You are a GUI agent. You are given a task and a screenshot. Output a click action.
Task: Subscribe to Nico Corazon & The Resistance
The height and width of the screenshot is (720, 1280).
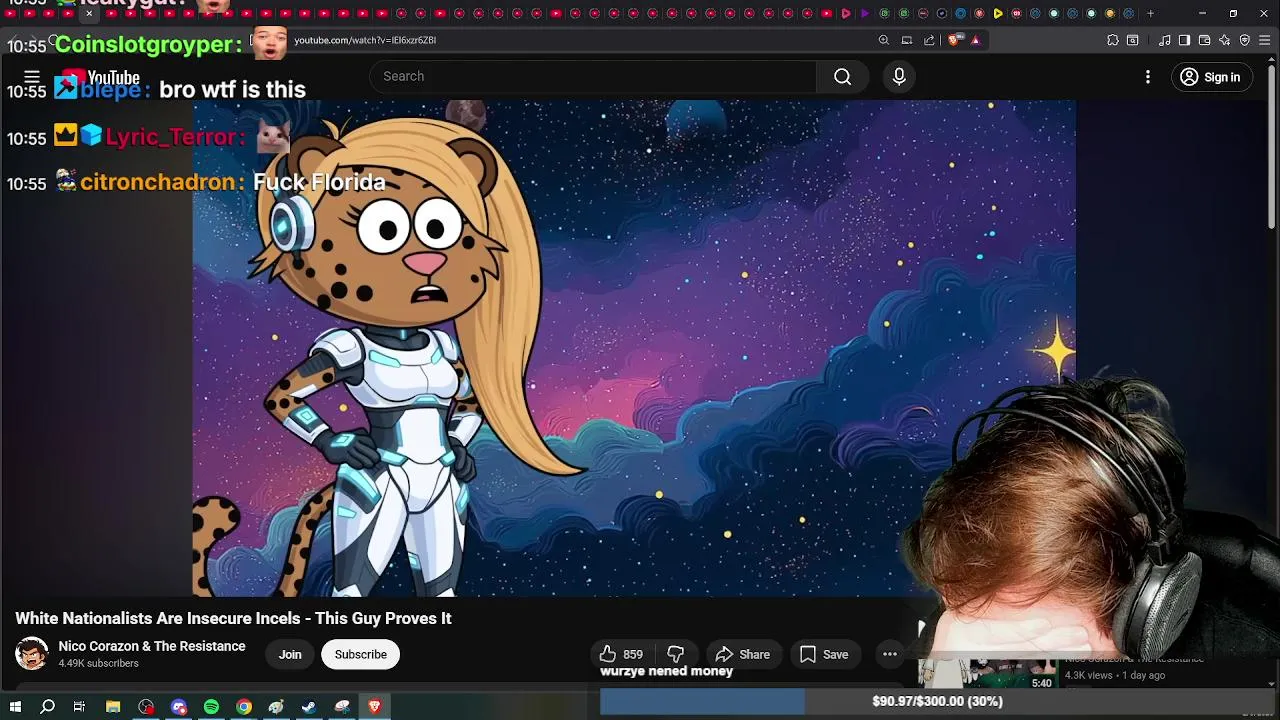pyautogui.click(x=361, y=654)
